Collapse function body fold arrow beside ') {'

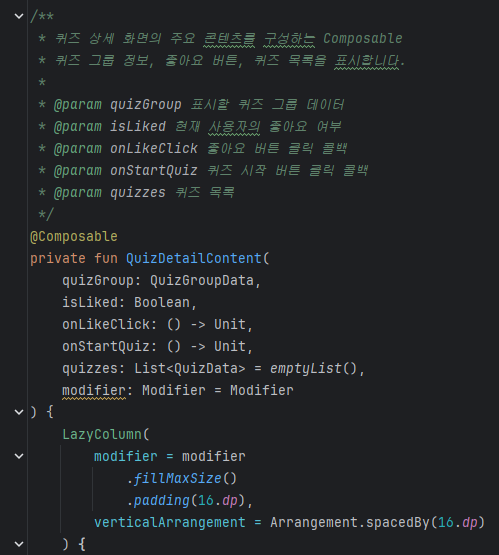tap(19, 412)
